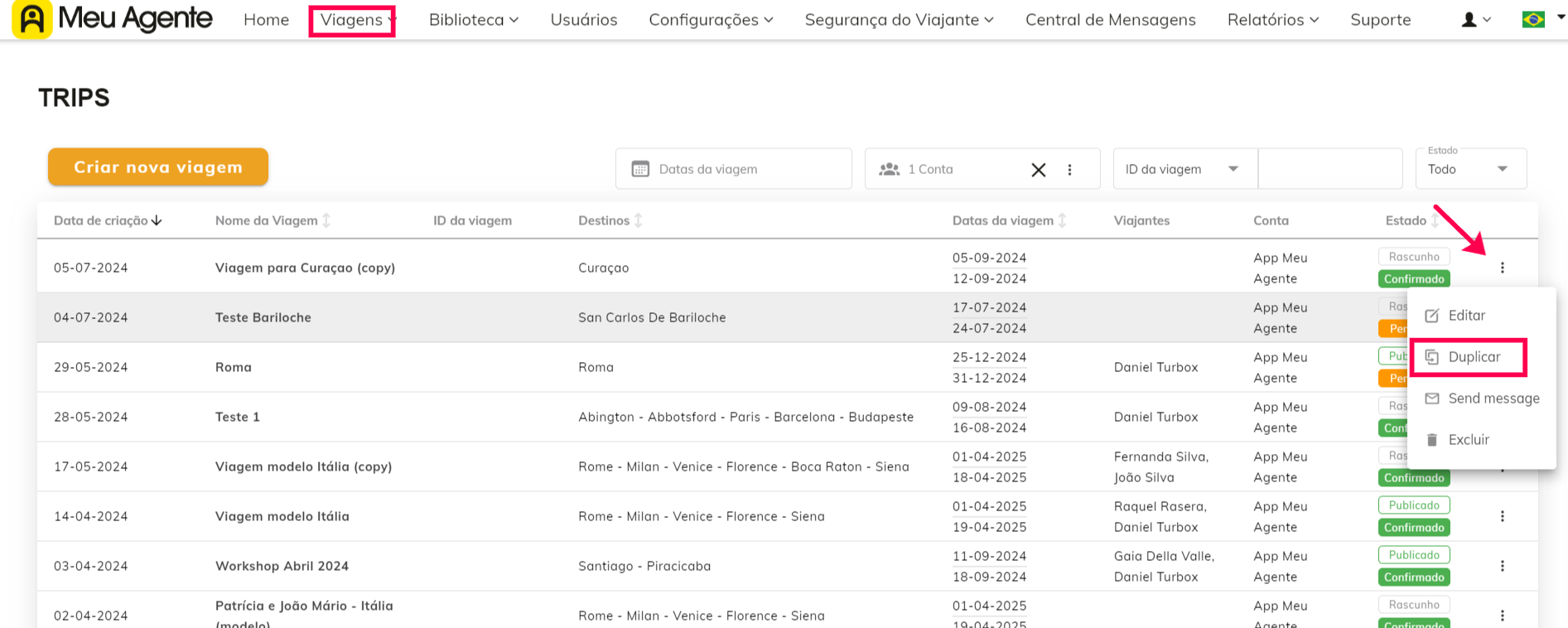Open row actions for Viagem para Curaçao (copy)

pyautogui.click(x=1502, y=268)
